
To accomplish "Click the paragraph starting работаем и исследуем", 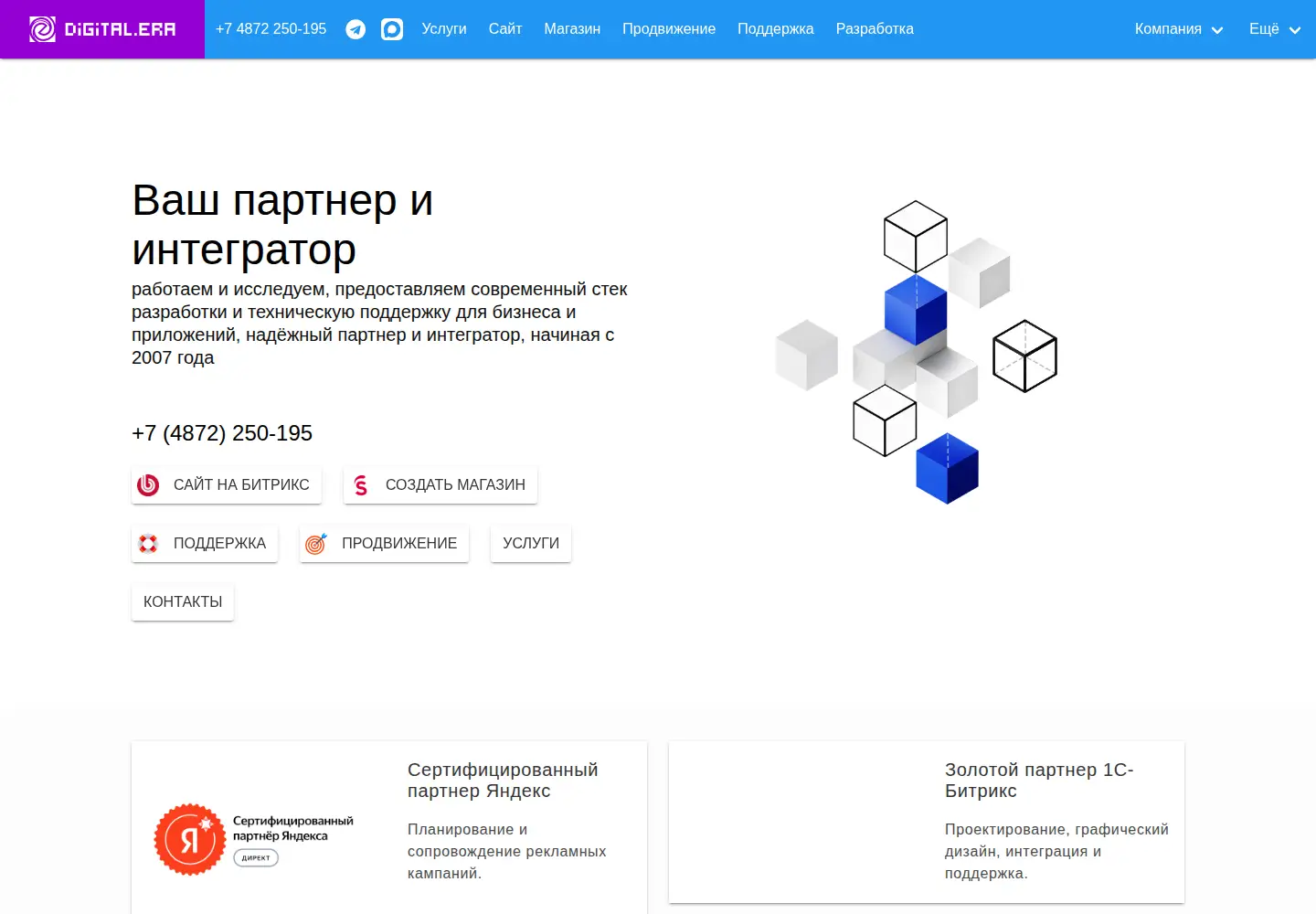I will tap(379, 324).
